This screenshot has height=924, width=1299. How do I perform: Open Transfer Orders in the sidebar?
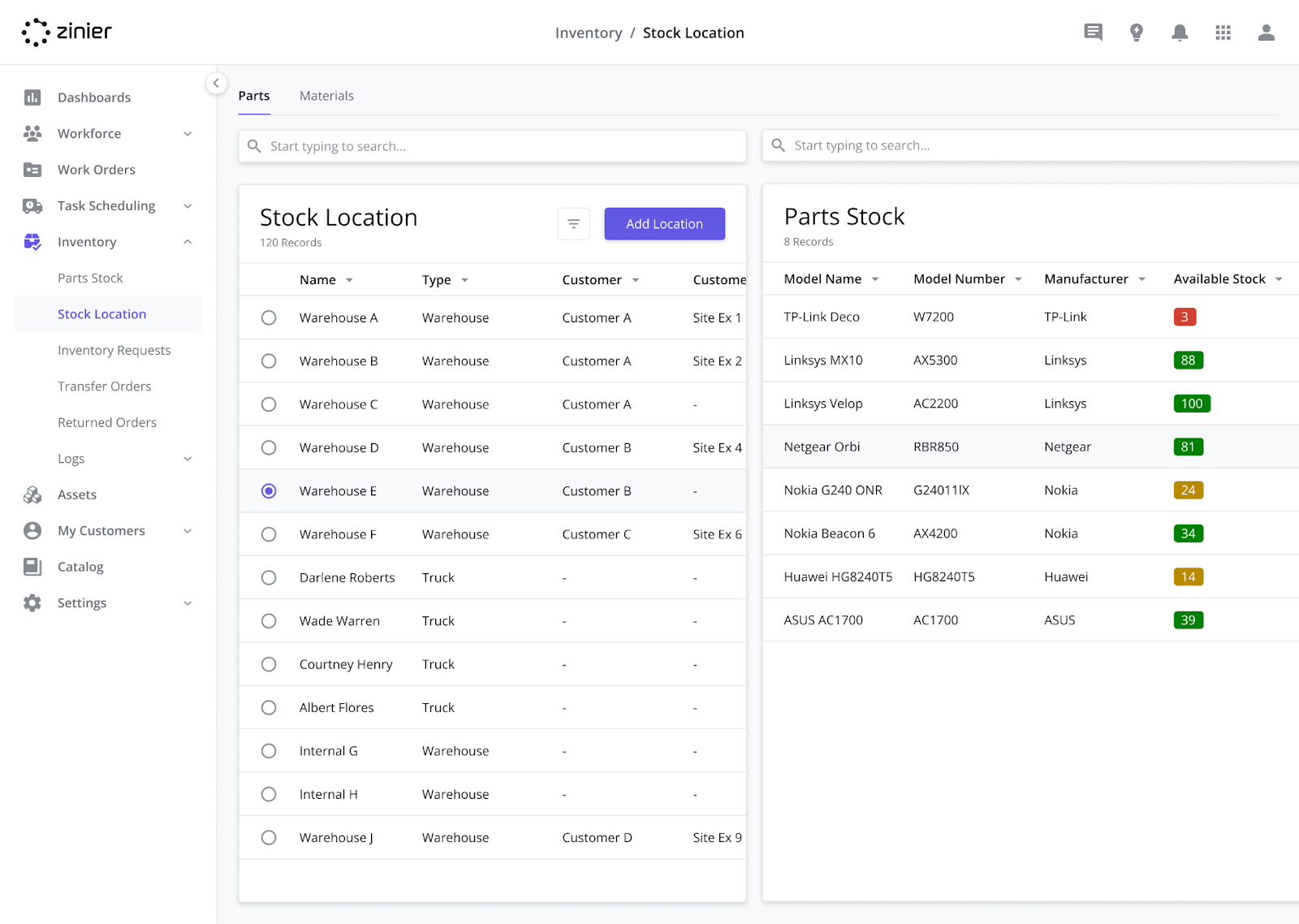(105, 386)
